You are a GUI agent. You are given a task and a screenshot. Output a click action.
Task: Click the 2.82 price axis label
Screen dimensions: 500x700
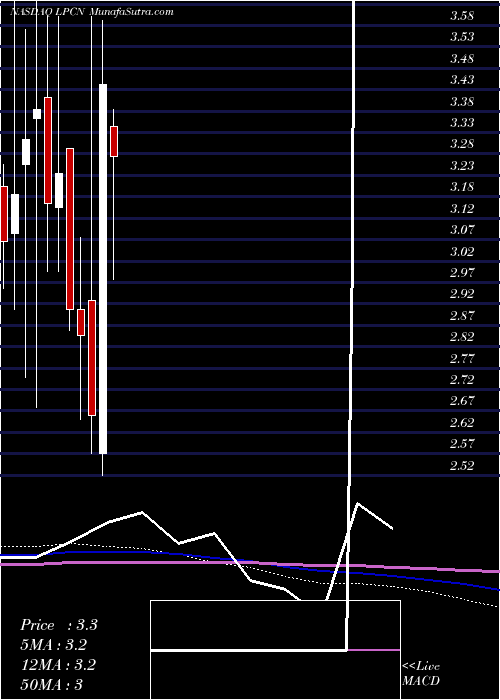coord(462,337)
